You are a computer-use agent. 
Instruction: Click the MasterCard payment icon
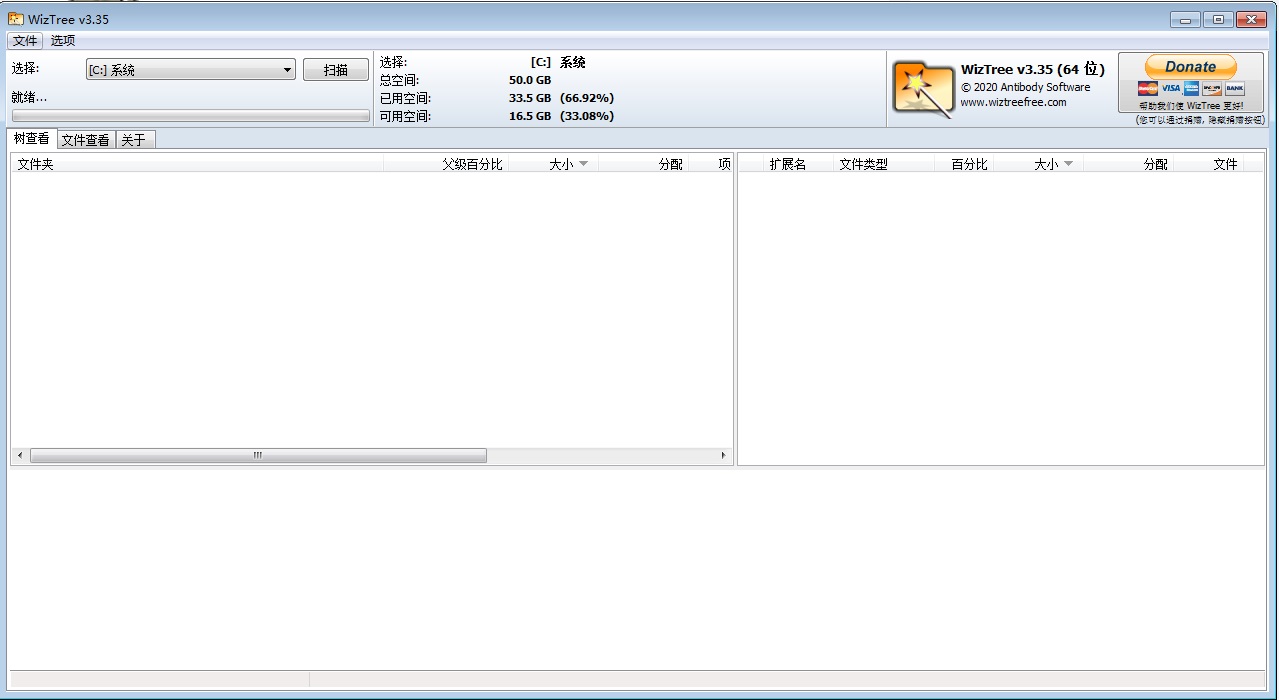[x=1147, y=88]
